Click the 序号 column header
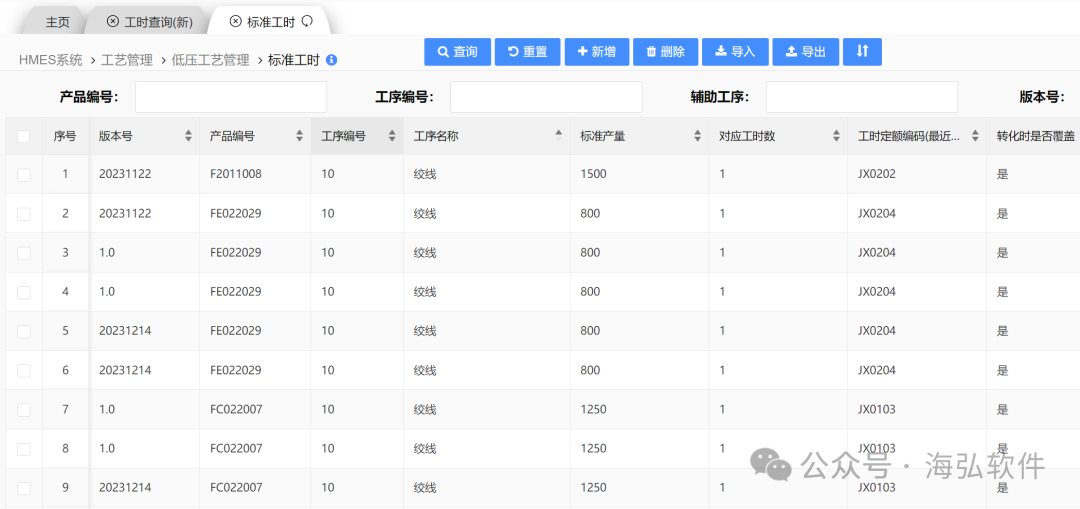Viewport: 1080px width, 509px height. click(x=65, y=136)
